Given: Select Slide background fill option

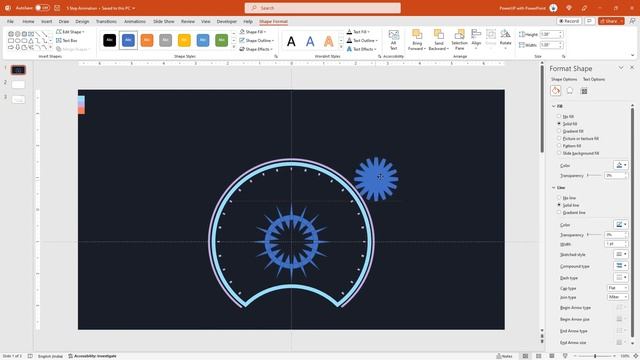Looking at the screenshot, I should (559, 153).
